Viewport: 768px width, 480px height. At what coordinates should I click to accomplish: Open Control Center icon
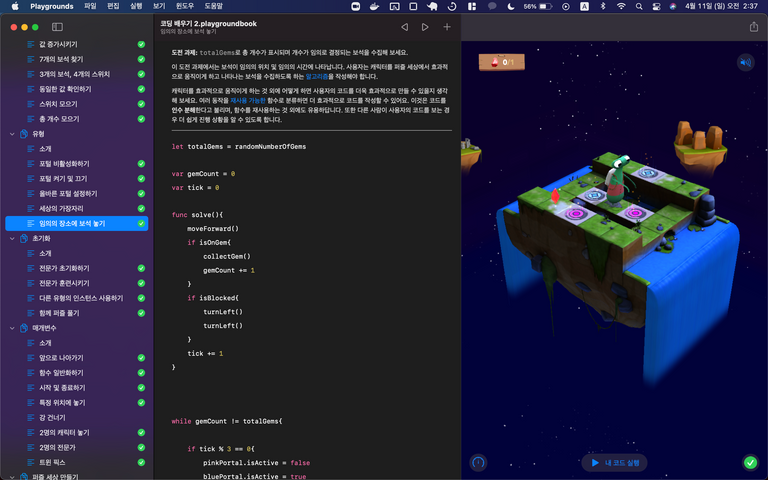click(656, 6)
